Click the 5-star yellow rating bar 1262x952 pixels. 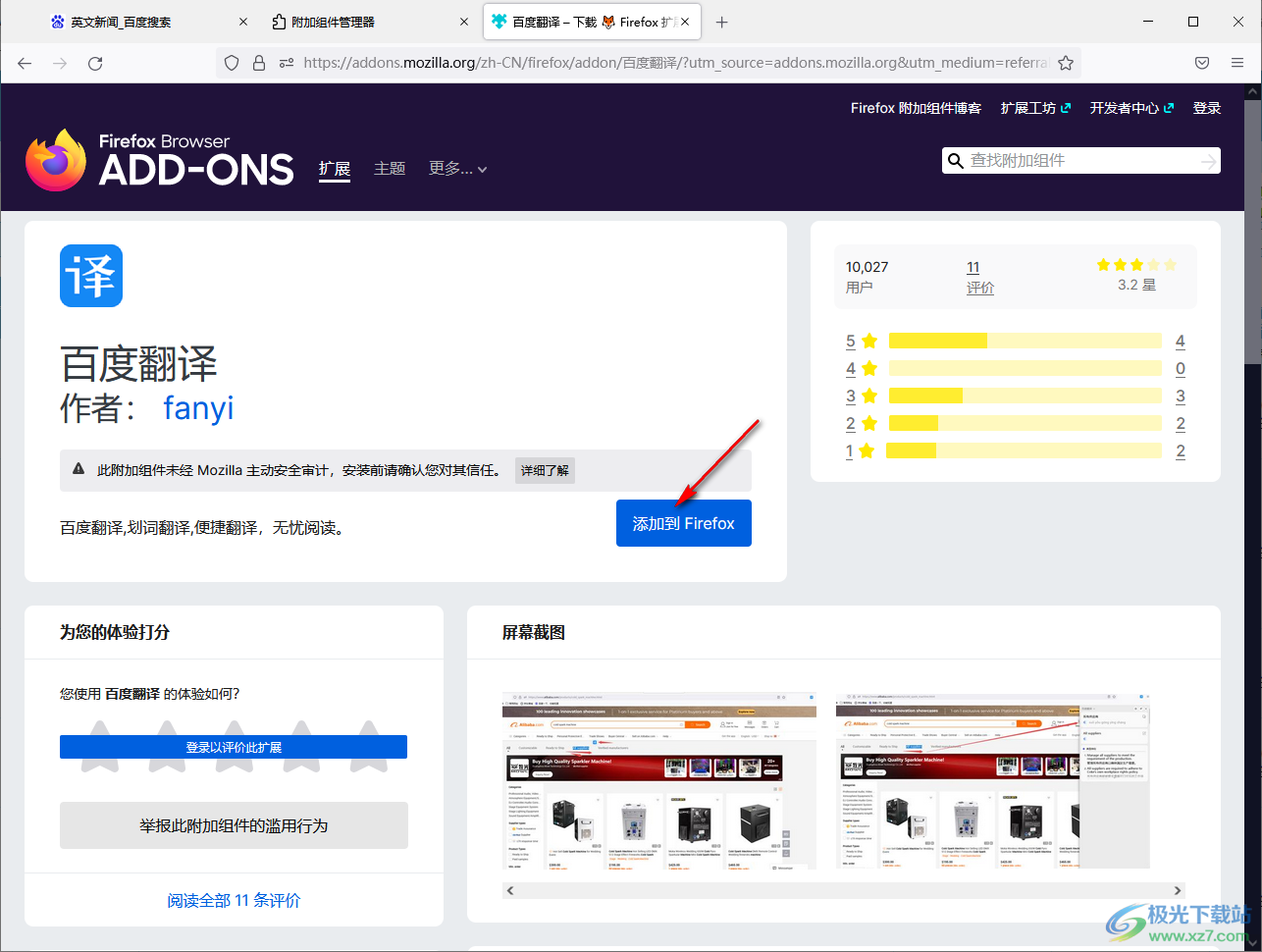point(1025,341)
